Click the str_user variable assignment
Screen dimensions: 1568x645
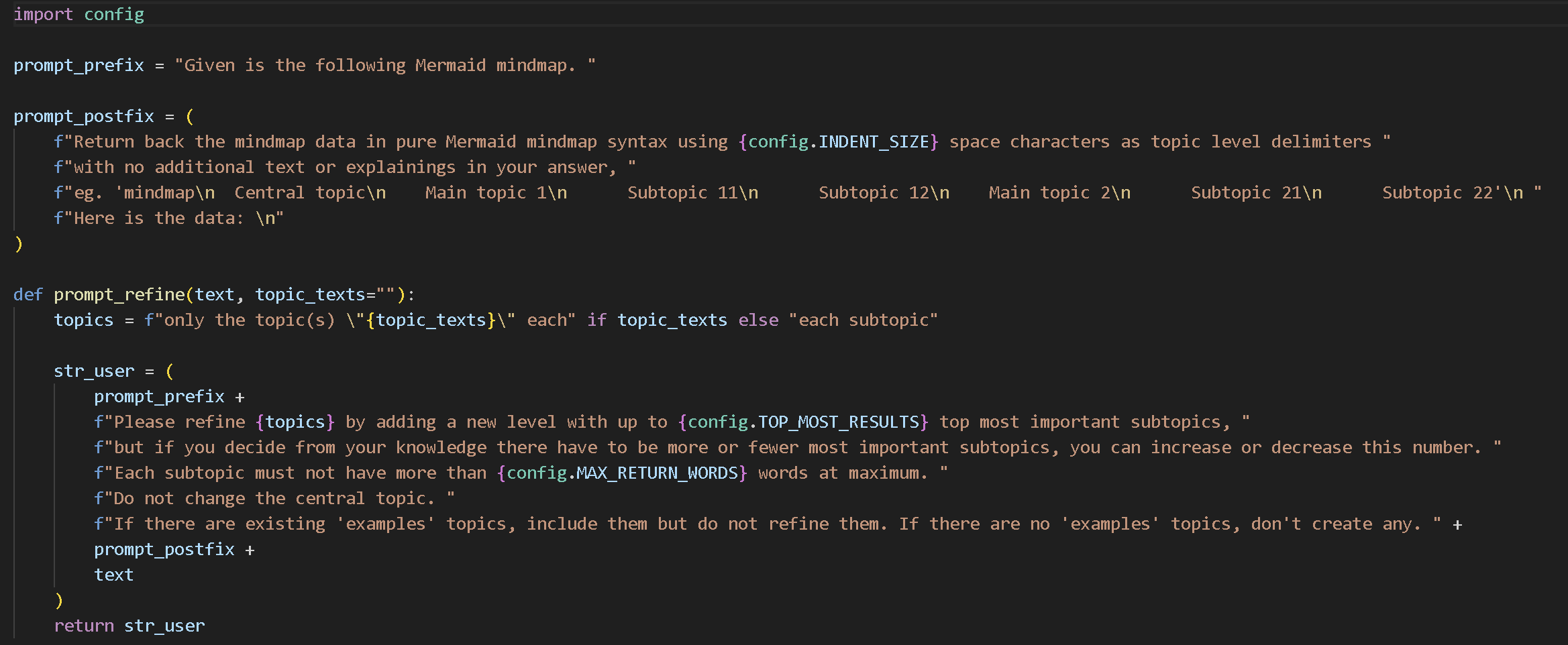tap(94, 371)
